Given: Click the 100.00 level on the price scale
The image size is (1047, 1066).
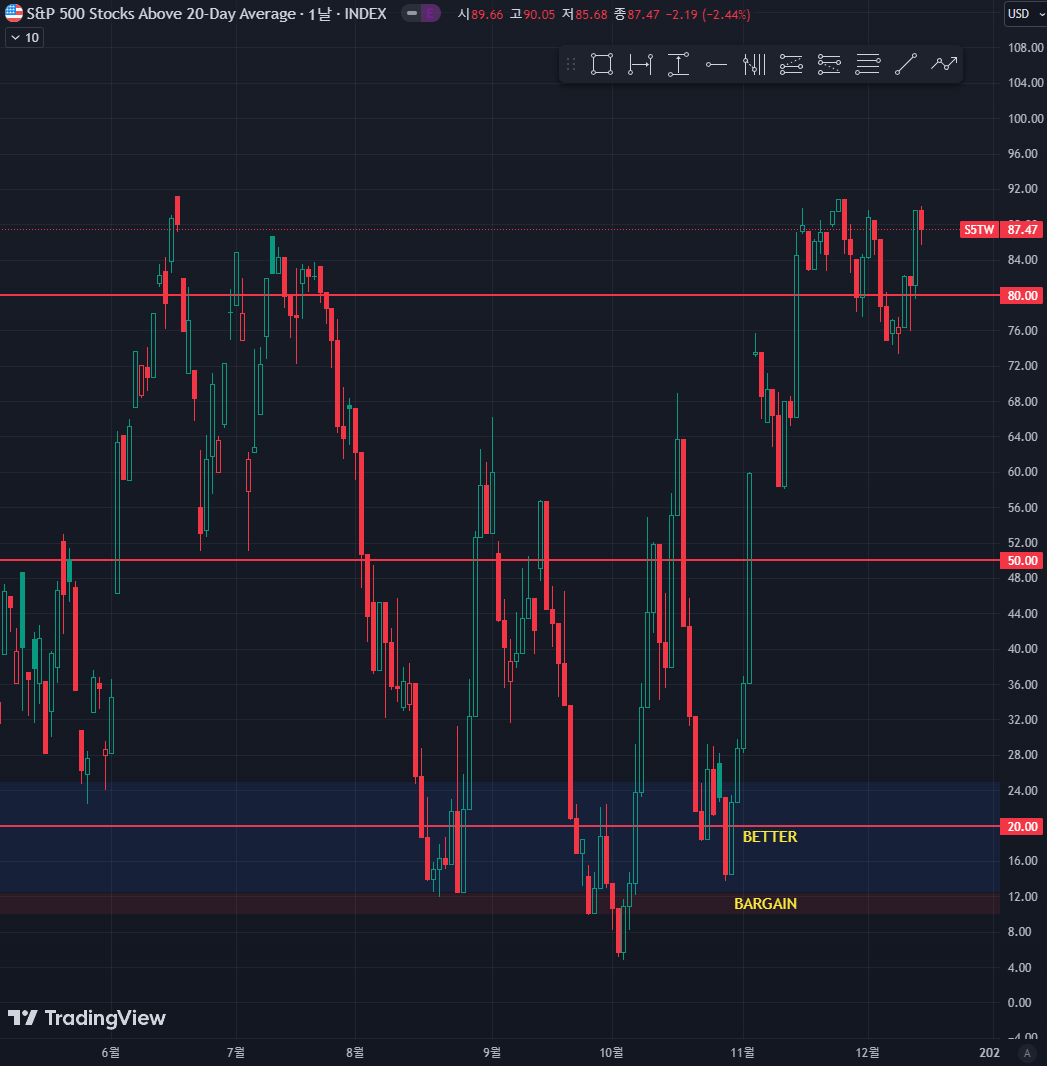Looking at the screenshot, I should [1025, 118].
